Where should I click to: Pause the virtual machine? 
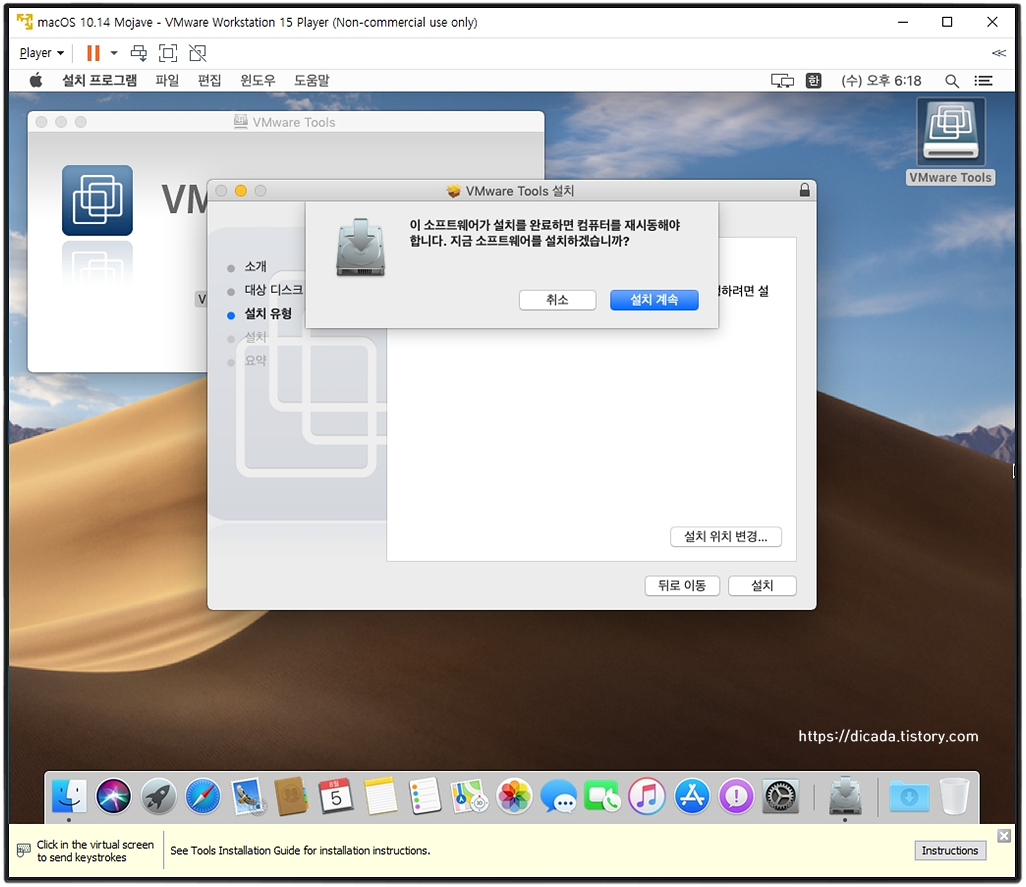click(x=94, y=53)
